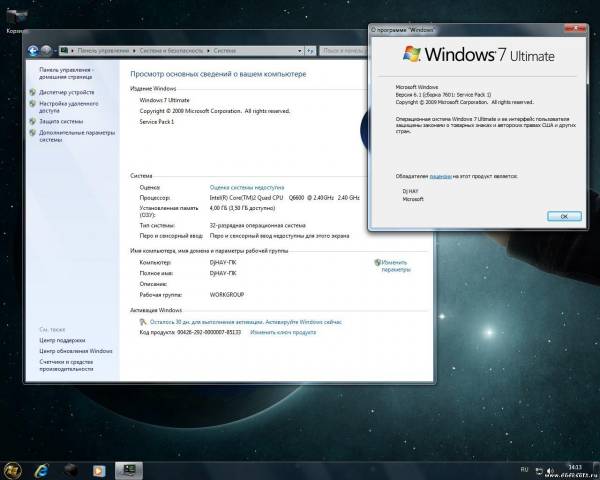Click 'Изменить параметры' link

(396, 266)
